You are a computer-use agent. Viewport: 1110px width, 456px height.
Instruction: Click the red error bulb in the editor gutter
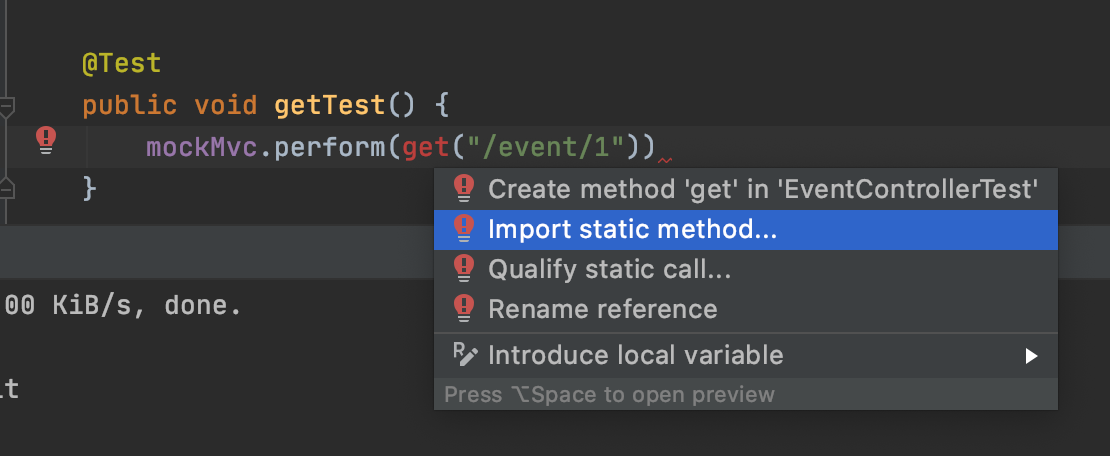46,140
